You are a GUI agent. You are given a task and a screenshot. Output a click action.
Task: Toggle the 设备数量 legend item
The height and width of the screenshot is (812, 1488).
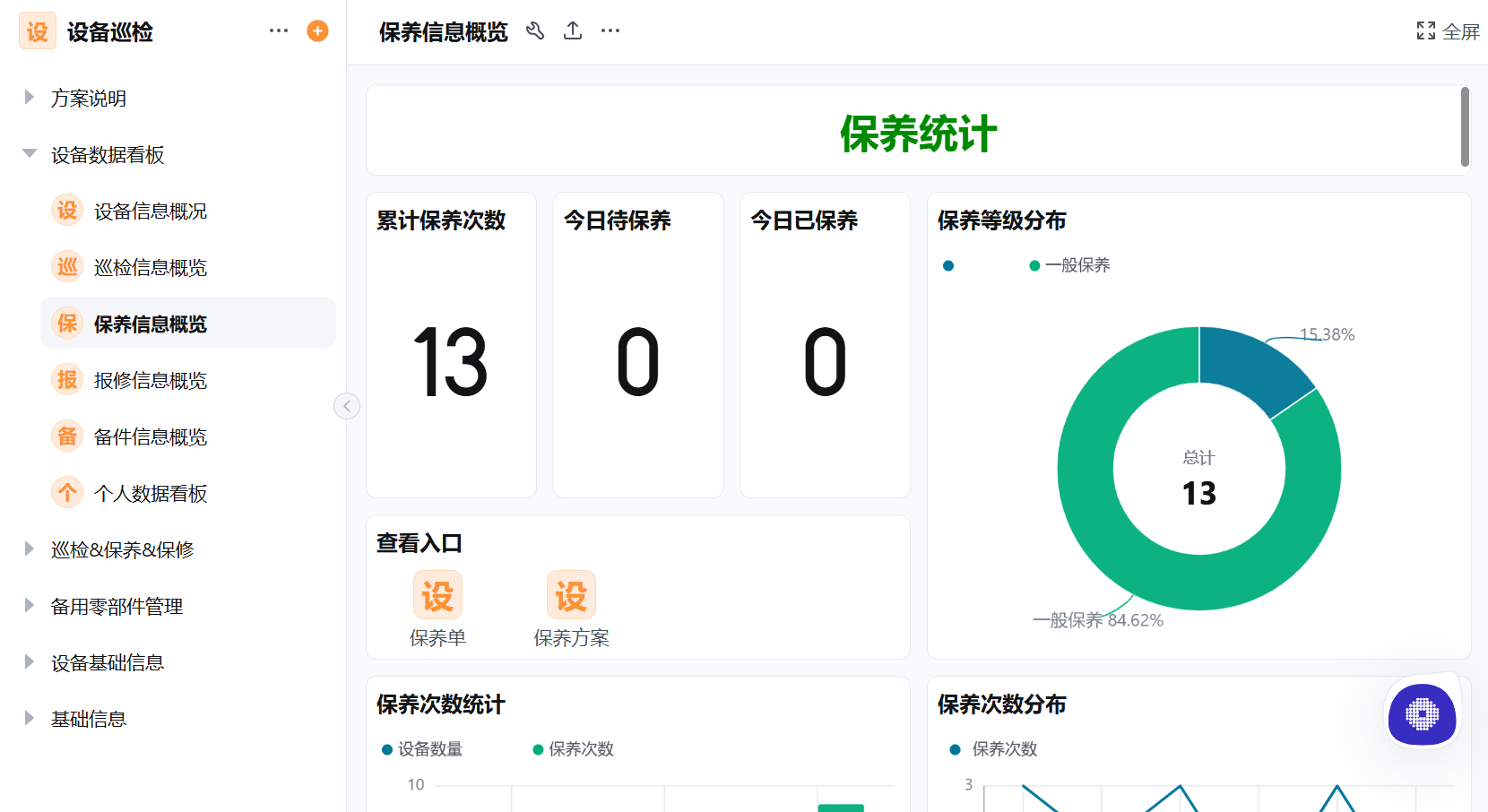421,749
